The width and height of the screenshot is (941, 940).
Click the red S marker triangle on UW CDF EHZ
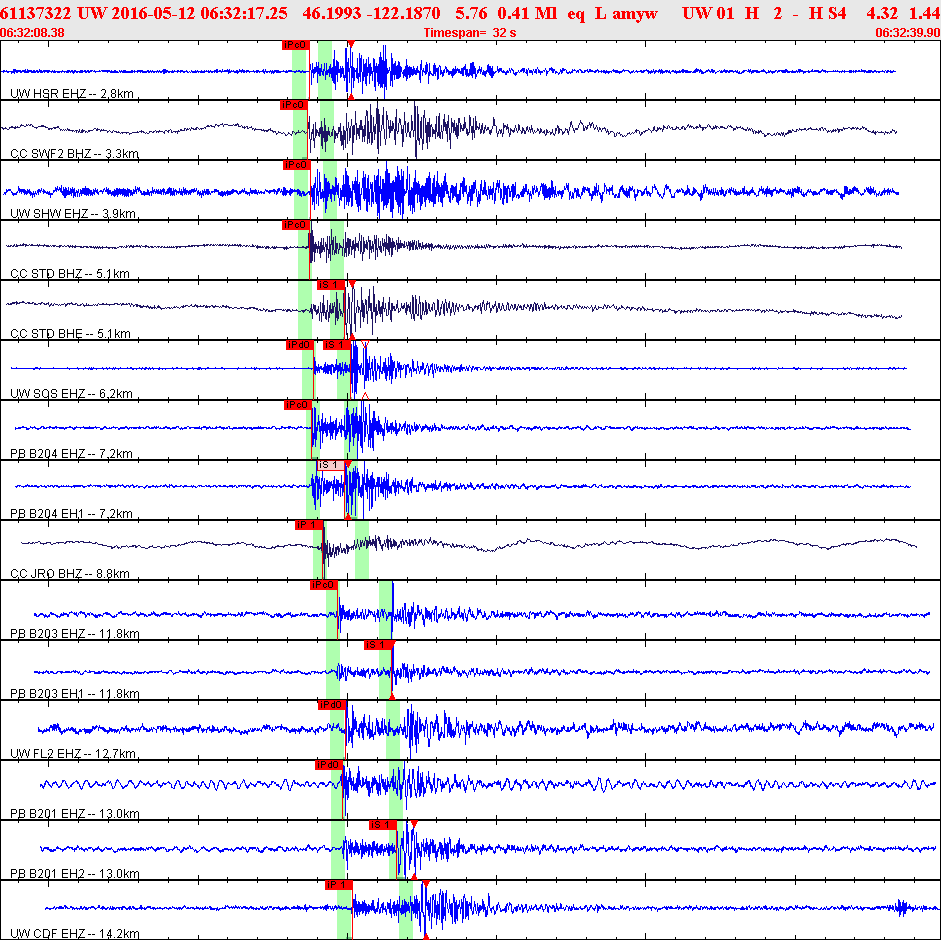coord(426,884)
